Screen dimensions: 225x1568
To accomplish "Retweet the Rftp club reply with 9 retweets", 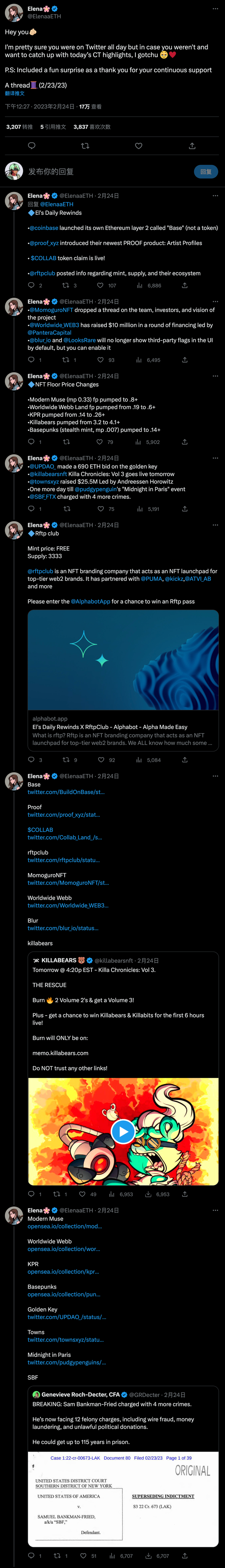I will tap(66, 760).
